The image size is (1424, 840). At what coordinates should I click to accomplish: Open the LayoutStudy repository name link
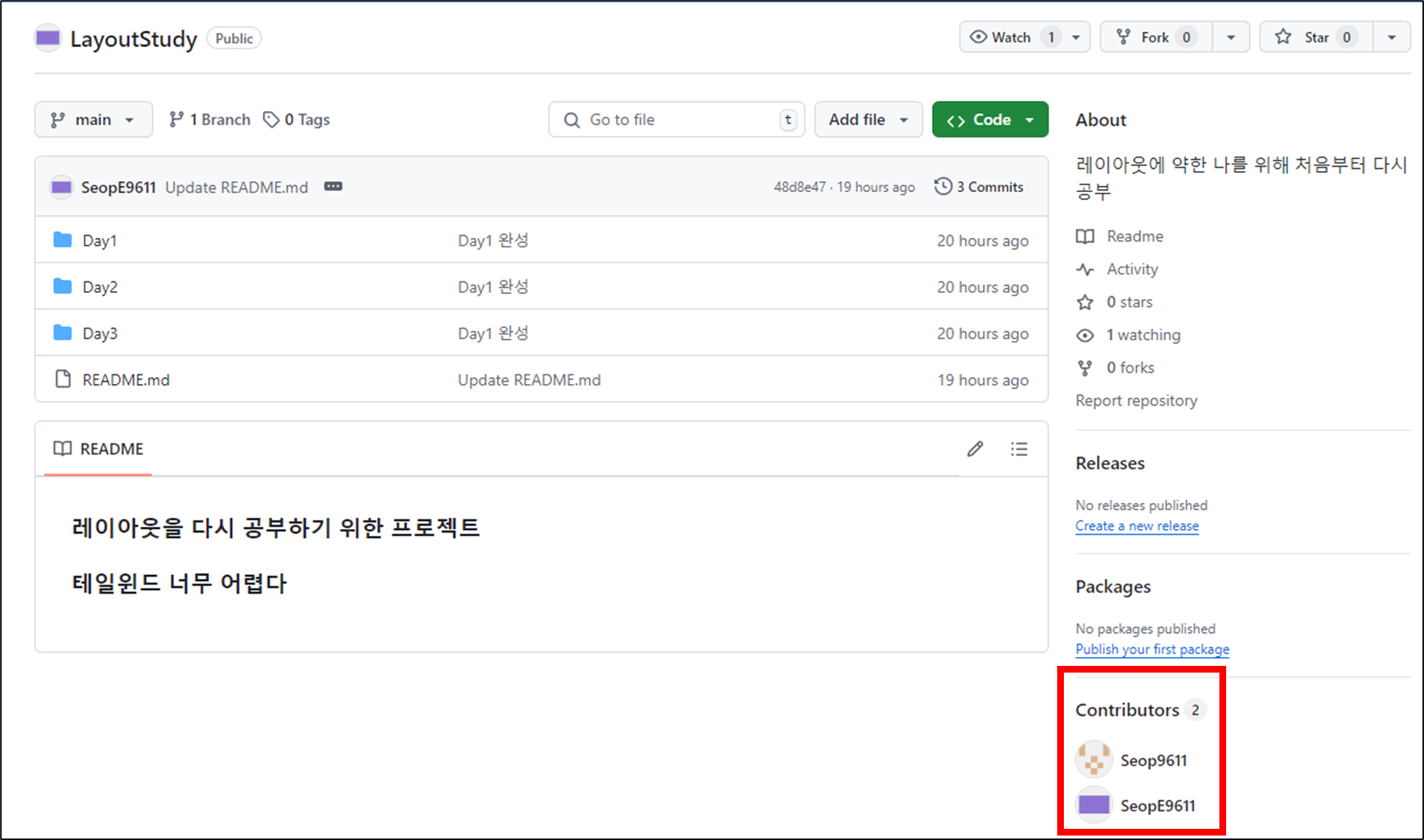(134, 39)
